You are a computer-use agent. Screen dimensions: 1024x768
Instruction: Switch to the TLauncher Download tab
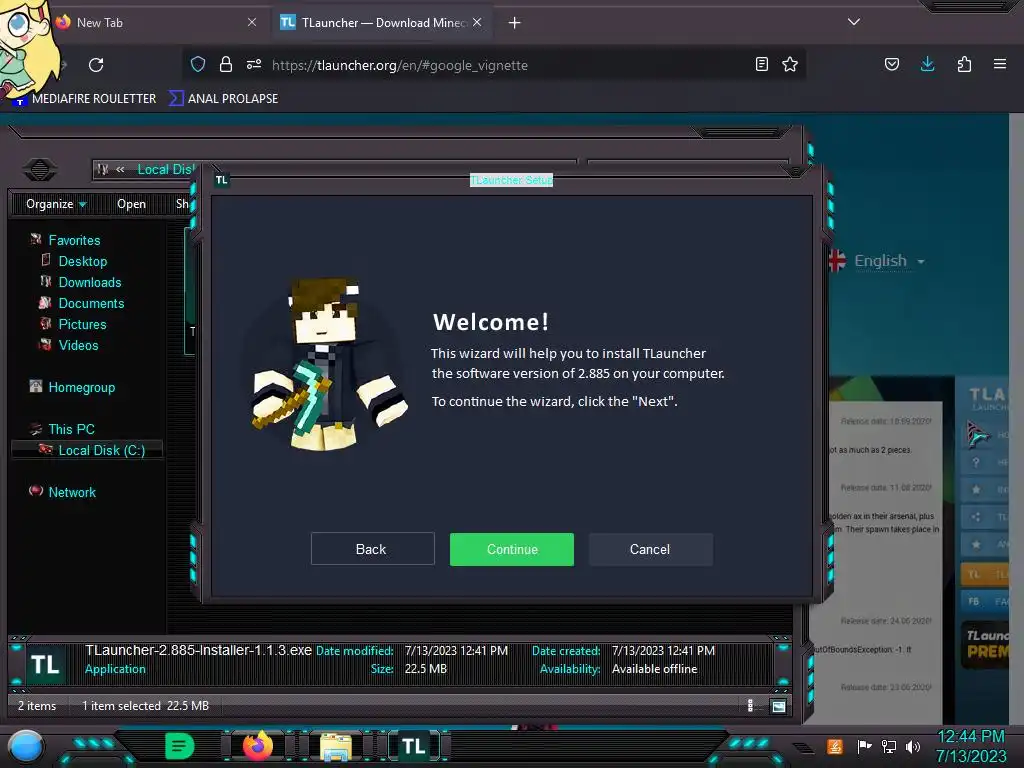click(381, 22)
